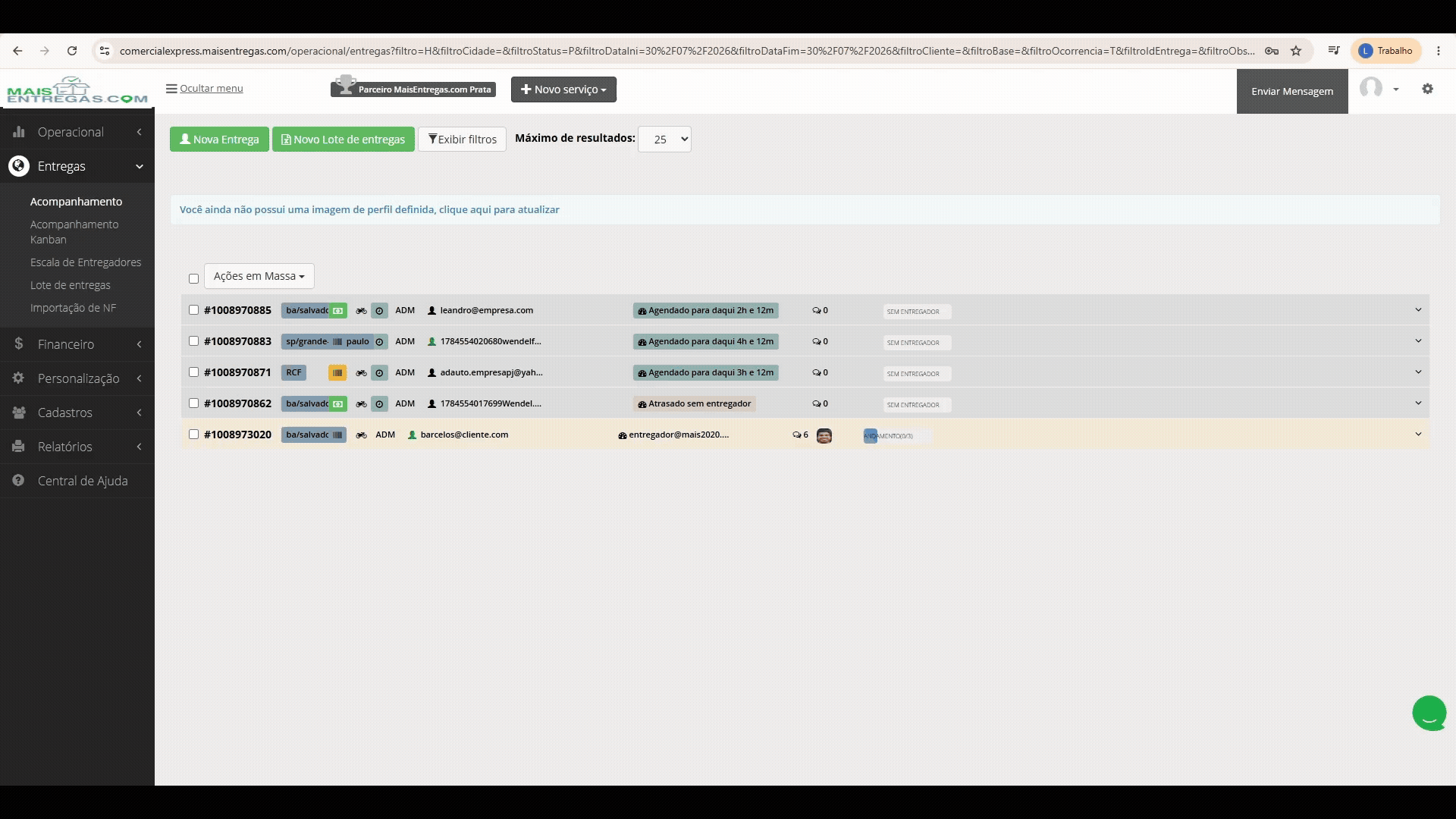Click the Nova Entrega button

[x=219, y=140]
